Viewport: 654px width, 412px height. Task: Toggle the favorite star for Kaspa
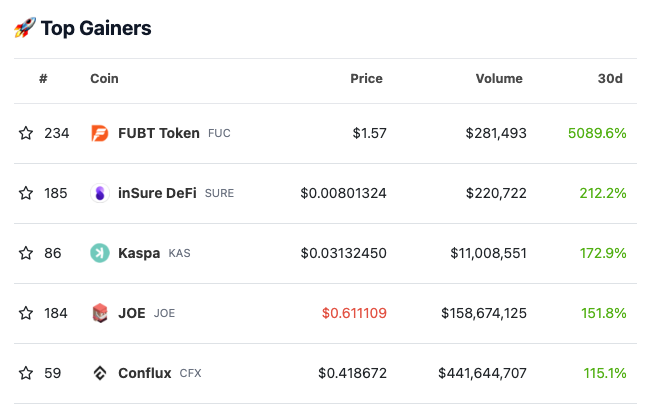(26, 253)
